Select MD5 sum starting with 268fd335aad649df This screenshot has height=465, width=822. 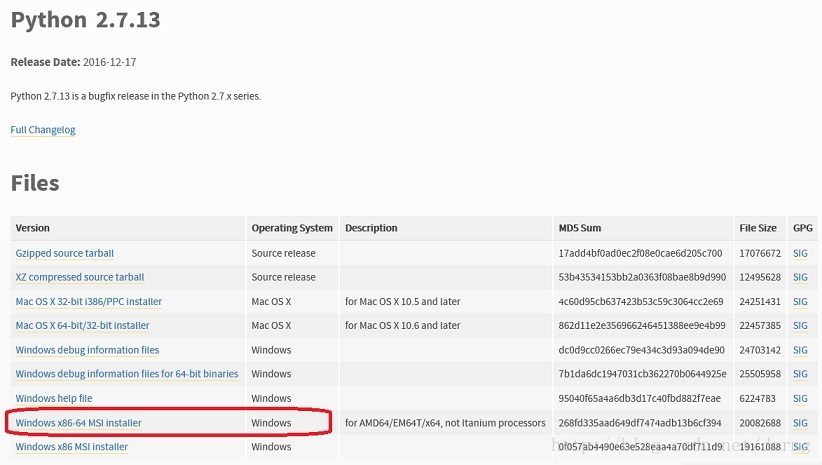pos(640,423)
